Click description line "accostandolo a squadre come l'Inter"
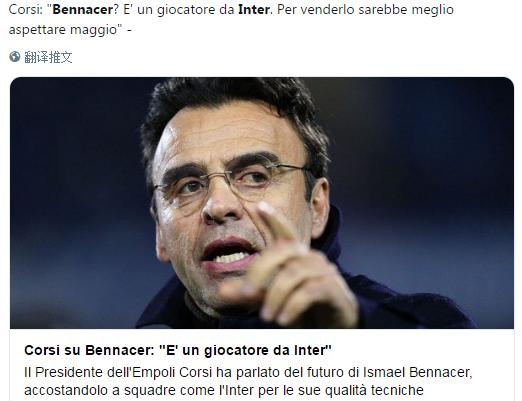 point(224,390)
